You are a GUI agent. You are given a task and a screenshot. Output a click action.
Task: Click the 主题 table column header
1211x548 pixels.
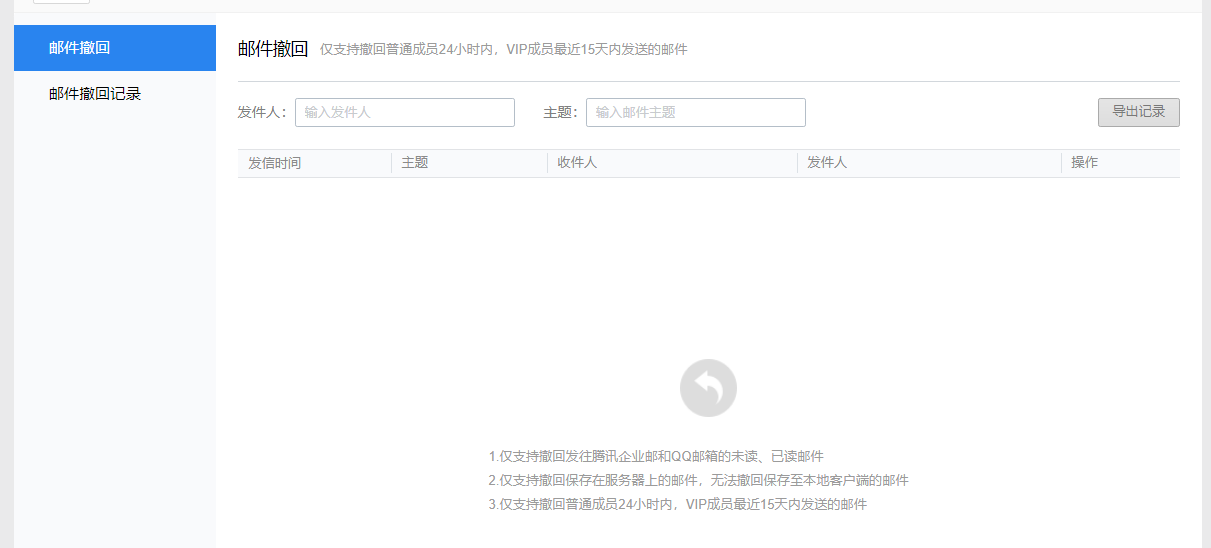tap(415, 163)
